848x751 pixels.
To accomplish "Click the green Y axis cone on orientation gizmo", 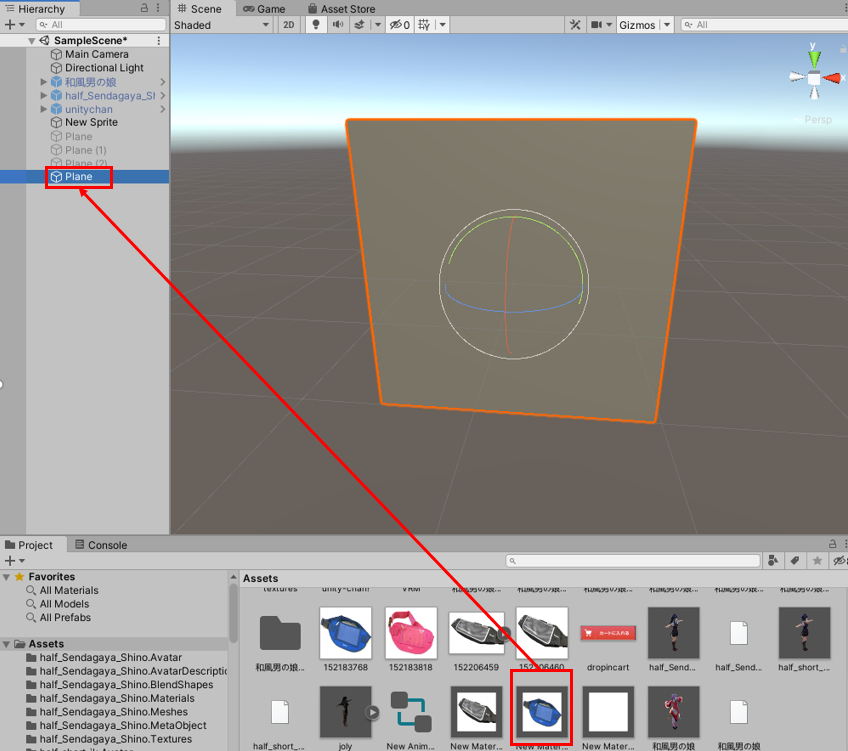I will (814, 58).
